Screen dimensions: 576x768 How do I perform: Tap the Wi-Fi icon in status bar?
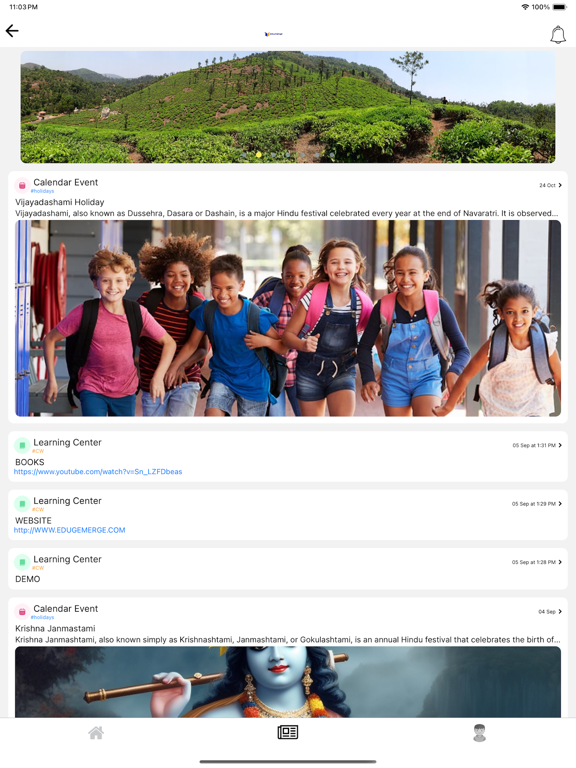click(x=525, y=7)
